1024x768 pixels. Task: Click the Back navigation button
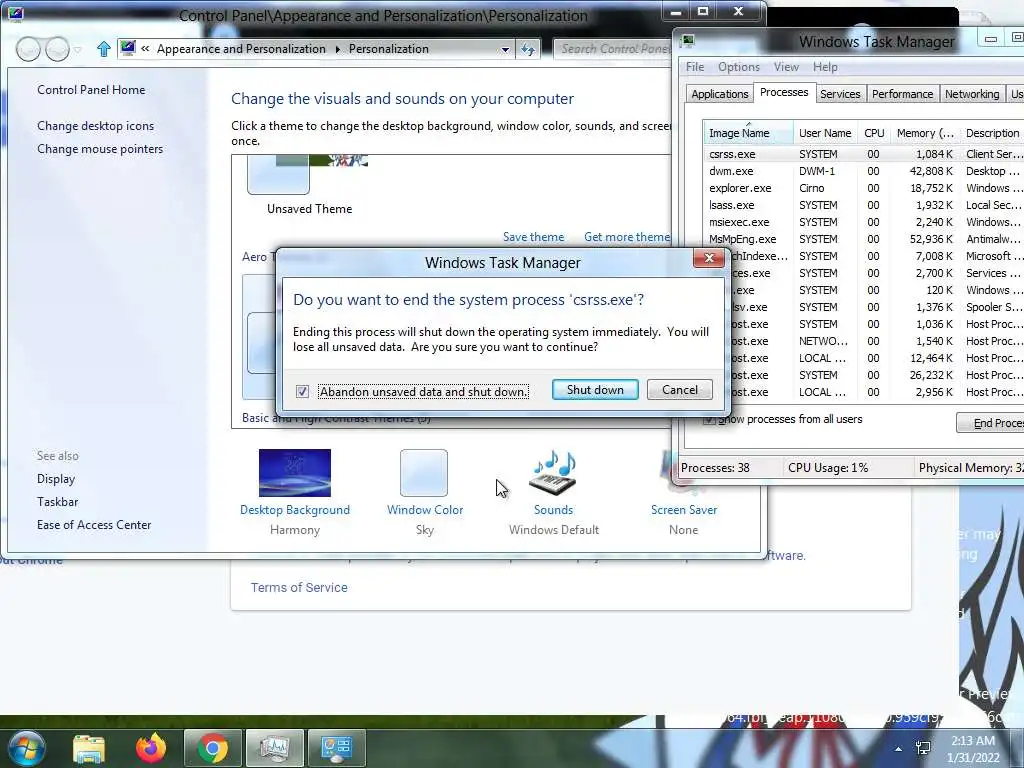[29, 49]
